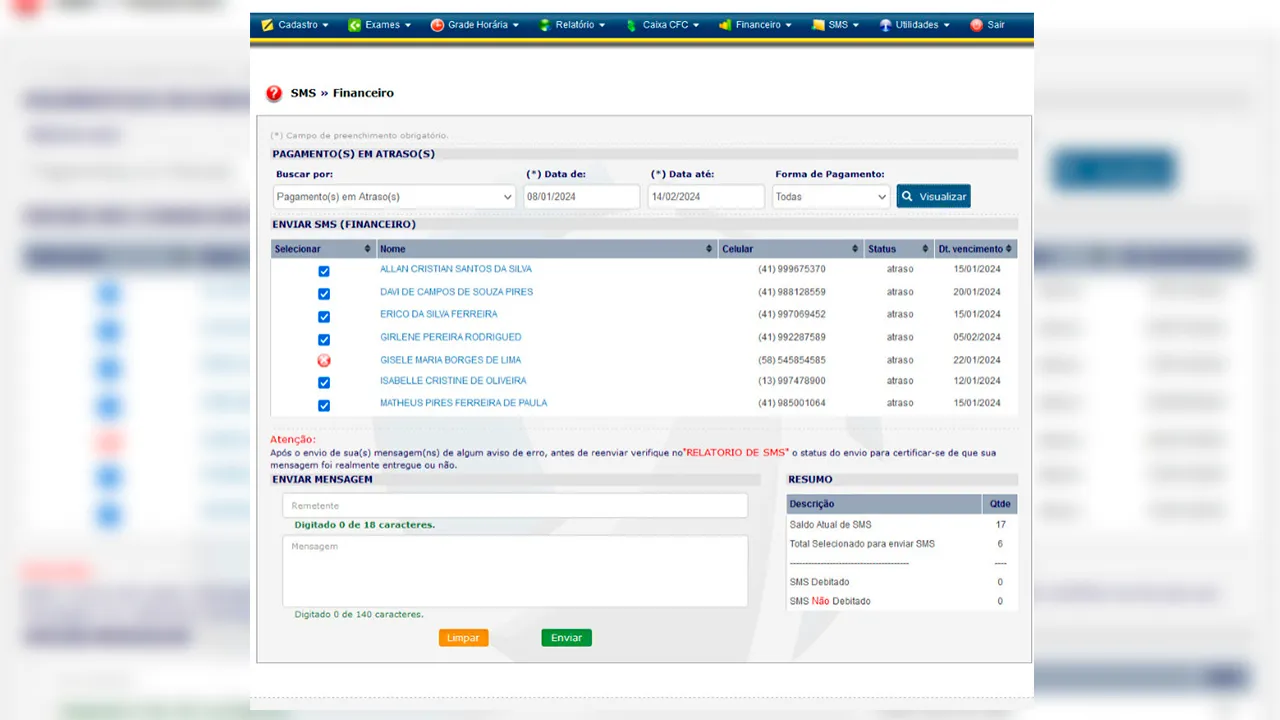Click the Grade Horária clock icon

click(437, 25)
